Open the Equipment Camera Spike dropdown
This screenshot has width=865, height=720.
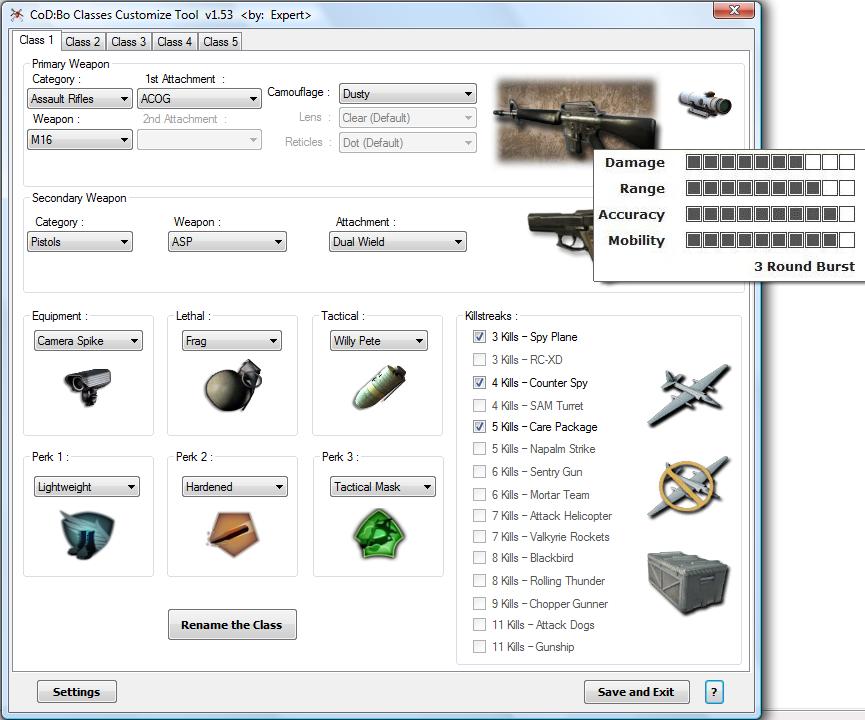pyautogui.click(x=88, y=340)
